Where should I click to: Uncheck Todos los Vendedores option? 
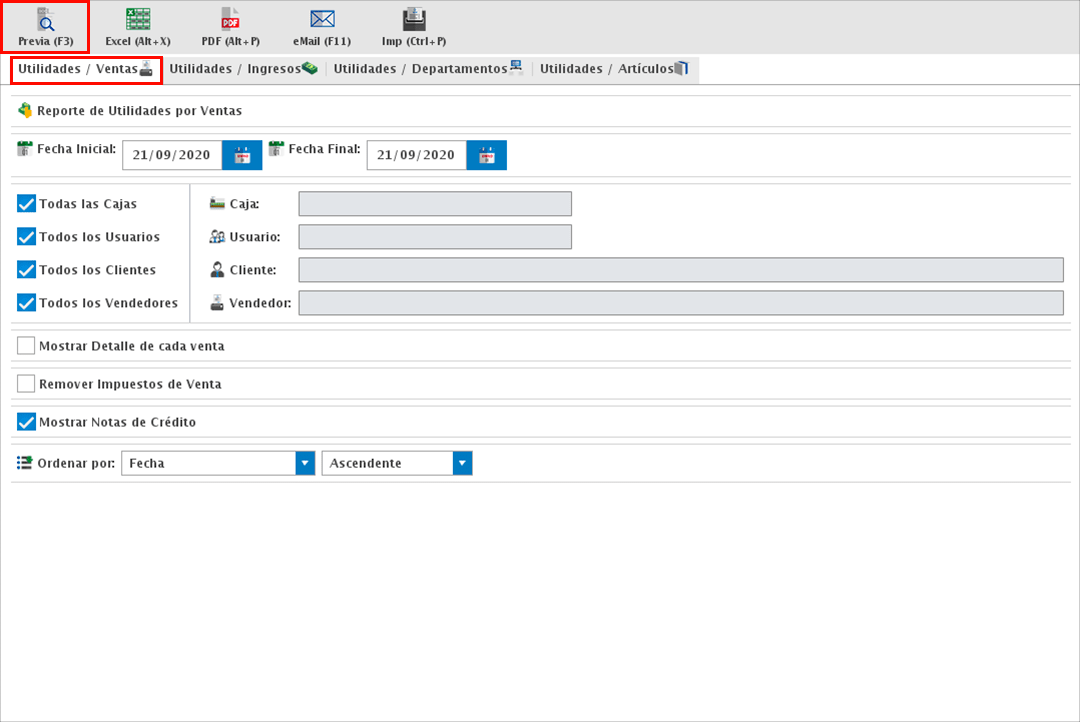(x=27, y=303)
